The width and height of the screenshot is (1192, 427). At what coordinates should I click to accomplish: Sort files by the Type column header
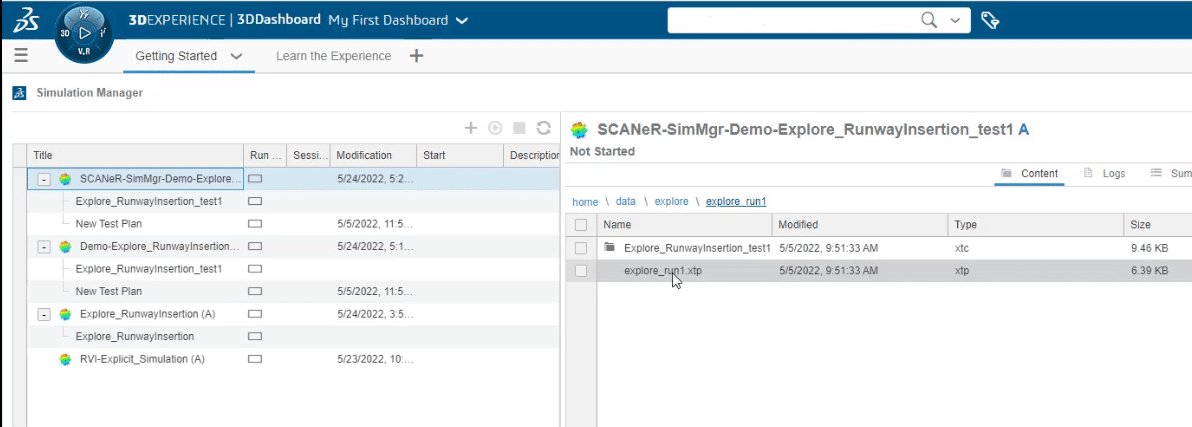(x=1035, y=225)
